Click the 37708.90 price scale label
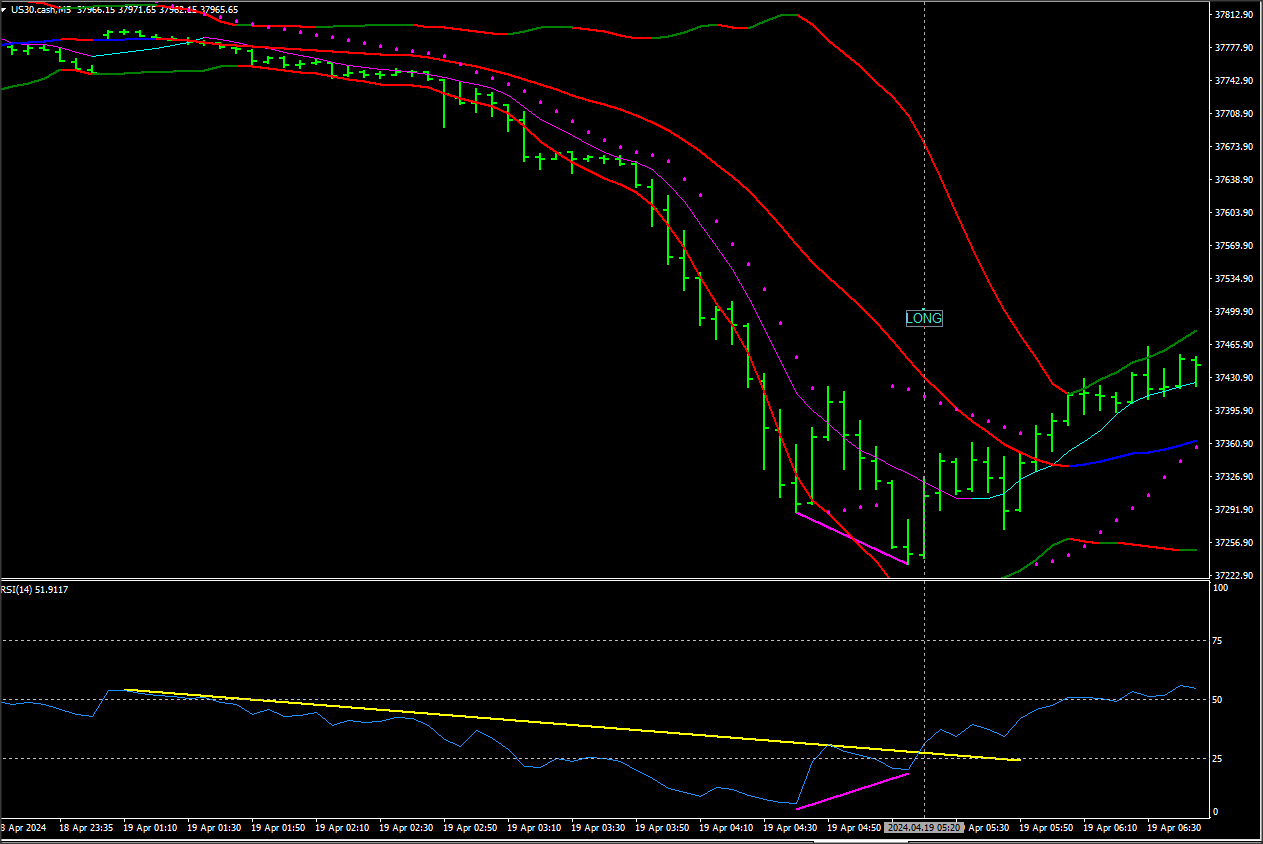The image size is (1263, 844). (x=1234, y=114)
